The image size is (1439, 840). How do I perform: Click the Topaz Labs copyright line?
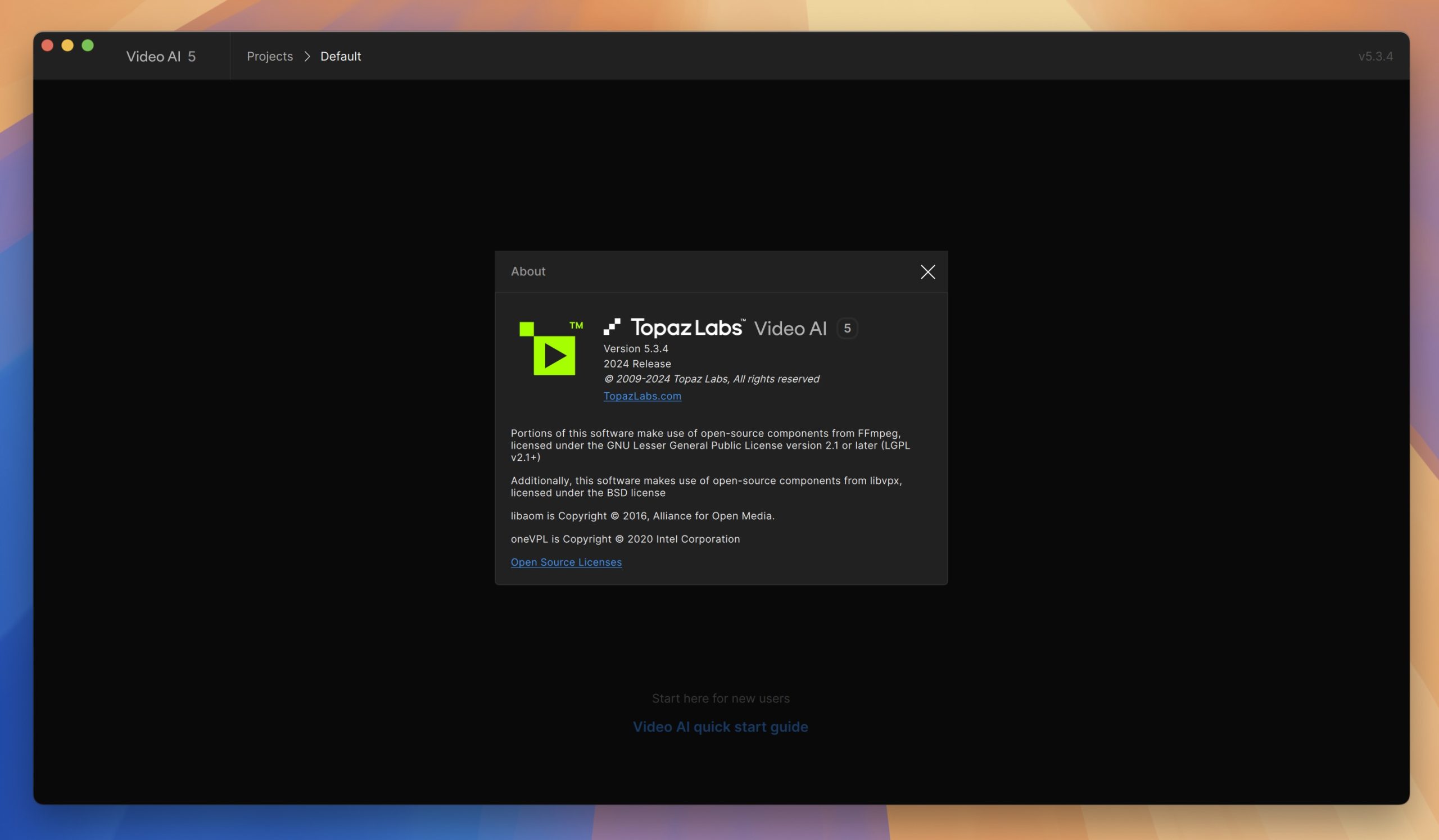coord(712,378)
